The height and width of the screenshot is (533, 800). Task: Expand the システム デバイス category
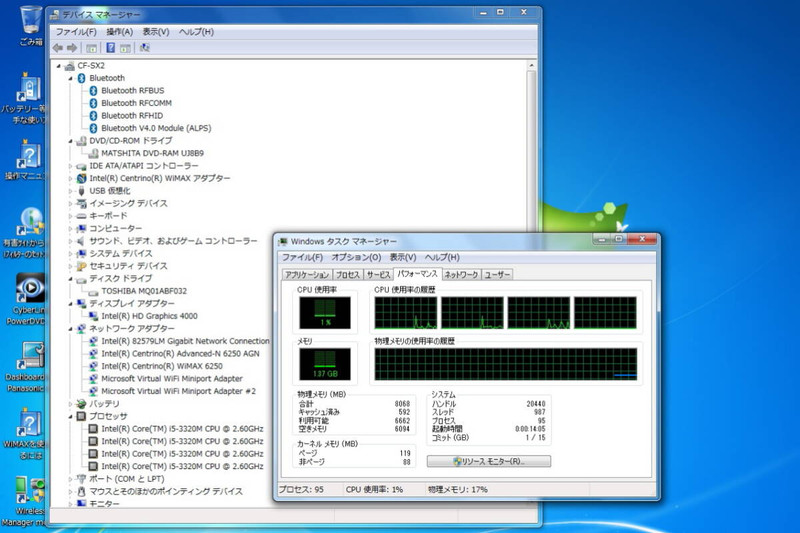click(70, 253)
